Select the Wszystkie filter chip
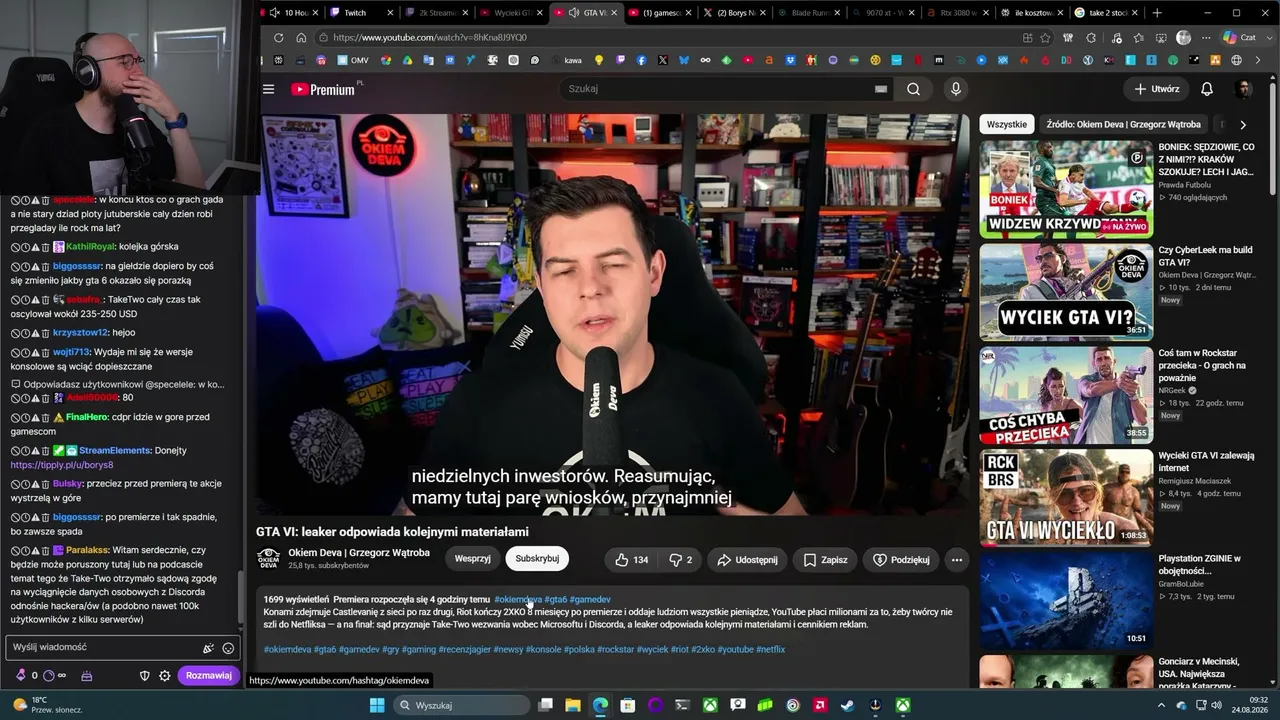Image resolution: width=1280 pixels, height=720 pixels. click(x=1007, y=125)
